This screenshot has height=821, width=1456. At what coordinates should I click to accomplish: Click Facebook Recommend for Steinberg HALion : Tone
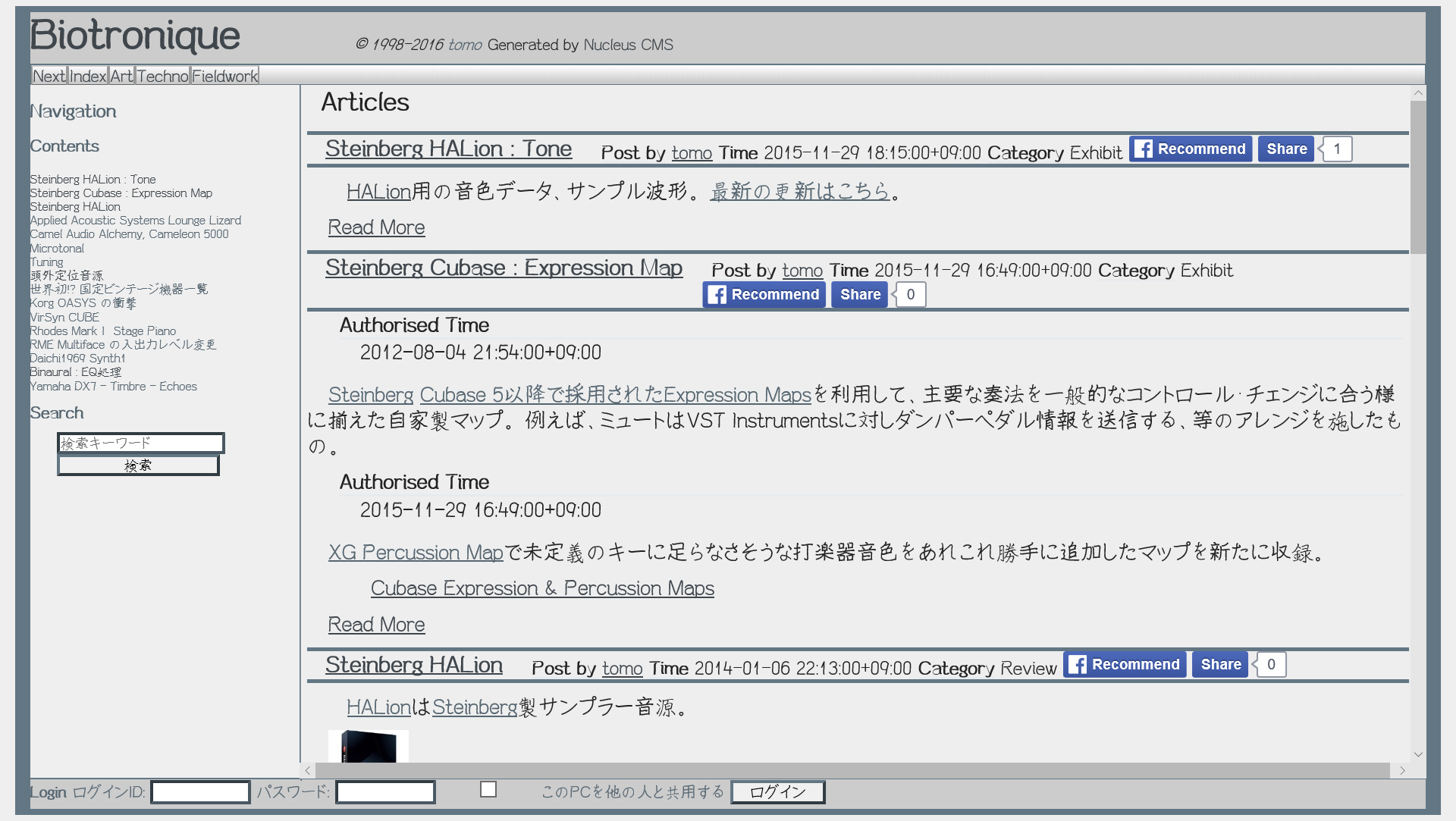(1190, 149)
